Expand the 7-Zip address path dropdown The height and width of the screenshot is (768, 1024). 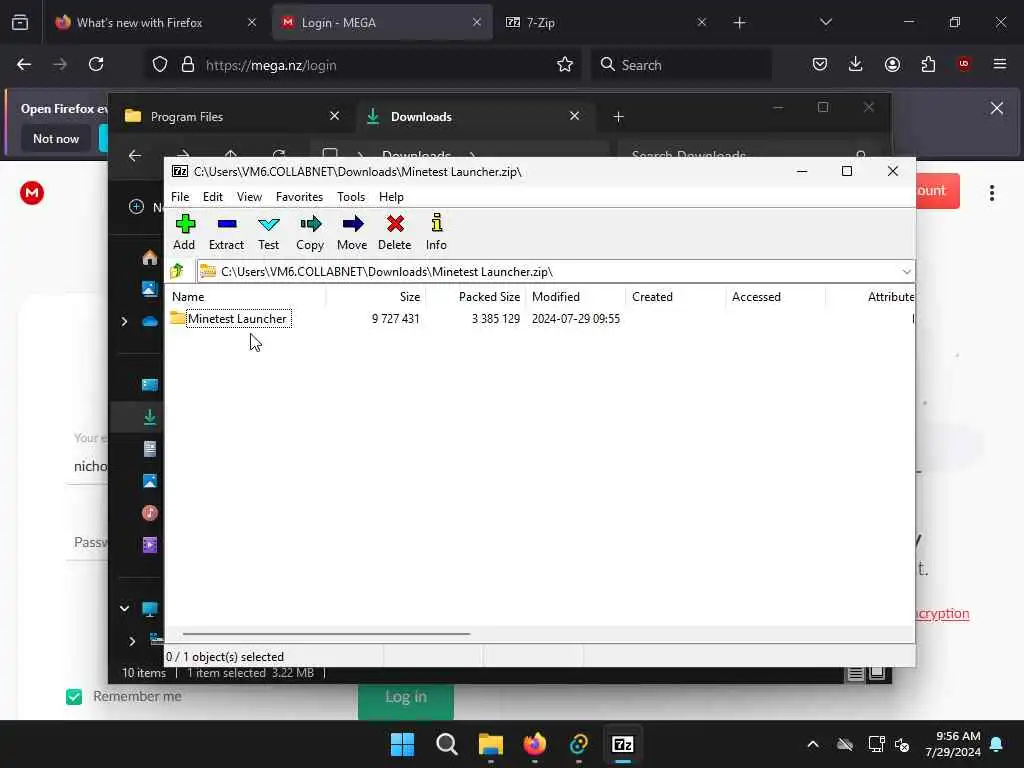[x=906, y=272]
